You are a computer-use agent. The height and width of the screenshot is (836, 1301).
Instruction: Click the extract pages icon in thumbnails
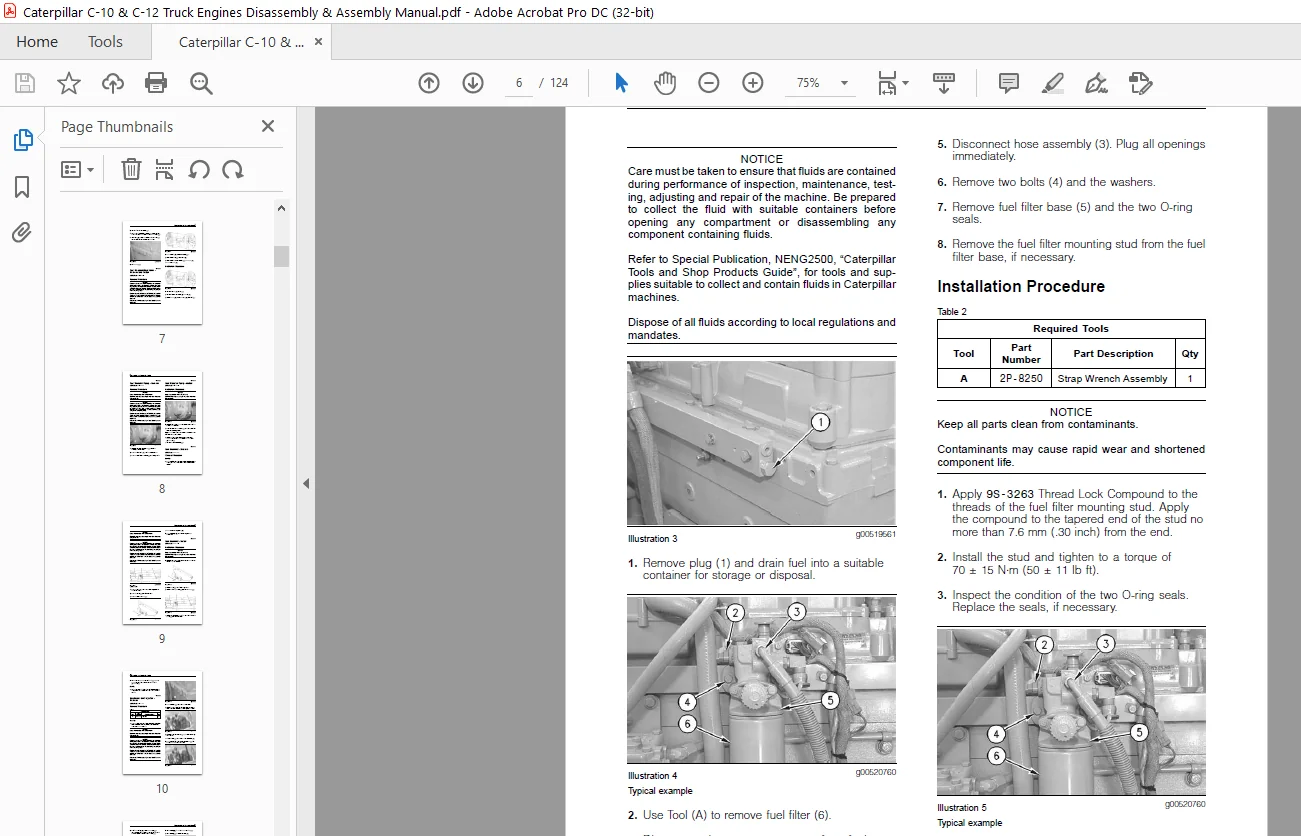coord(165,170)
